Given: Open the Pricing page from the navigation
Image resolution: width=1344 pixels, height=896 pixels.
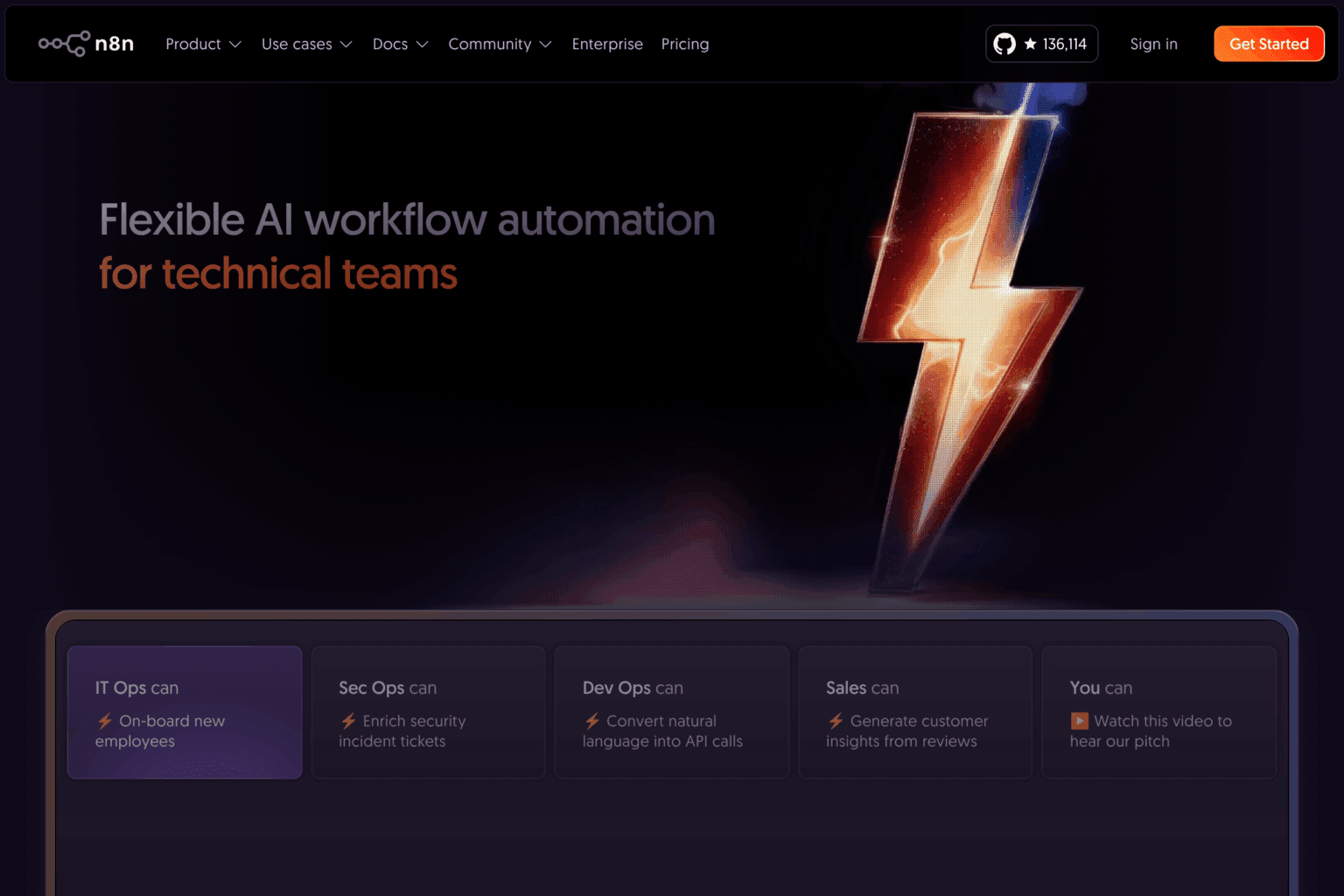Looking at the screenshot, I should coord(685,44).
